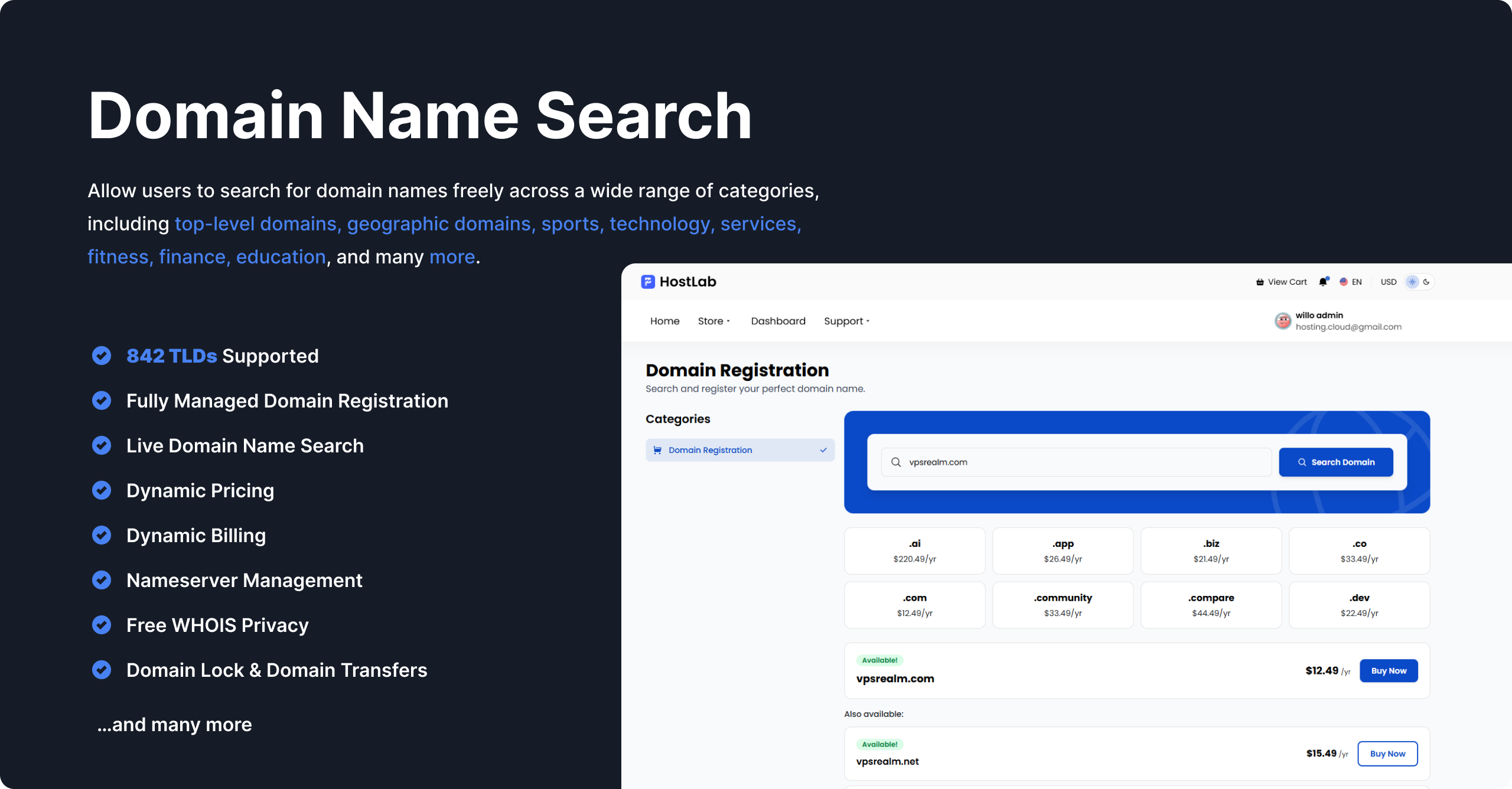
Task: Click the 842 TLDs Supported checkmark icon
Action: pyautogui.click(x=102, y=356)
